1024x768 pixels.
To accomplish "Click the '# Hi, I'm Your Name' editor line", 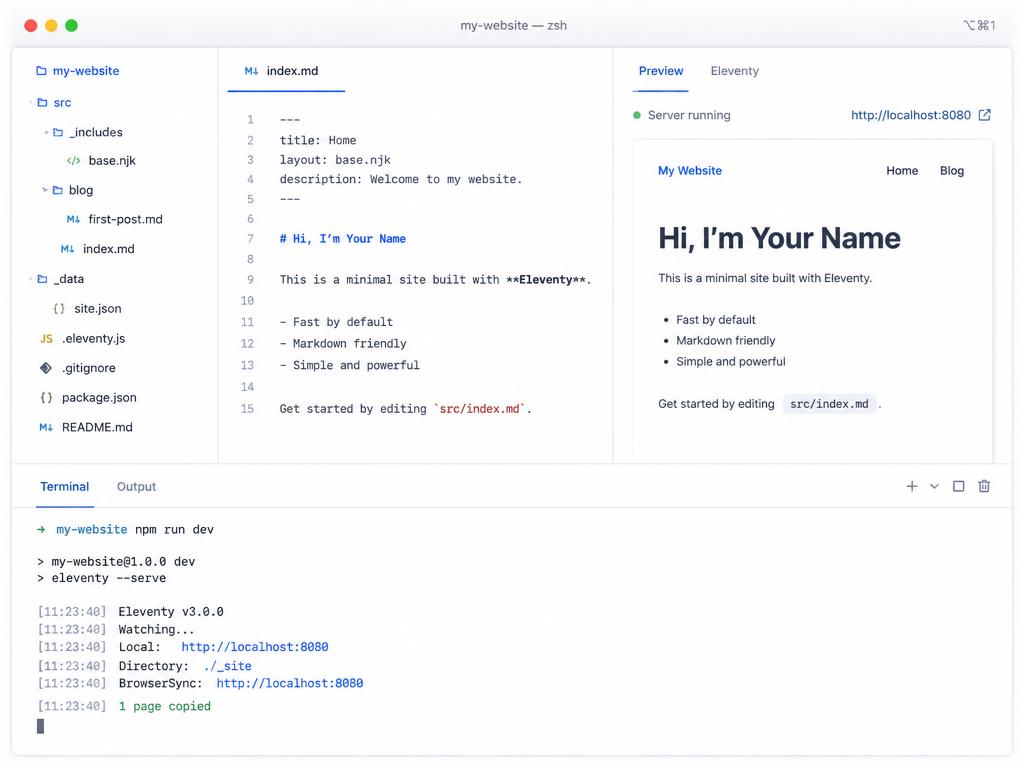I will click(343, 239).
